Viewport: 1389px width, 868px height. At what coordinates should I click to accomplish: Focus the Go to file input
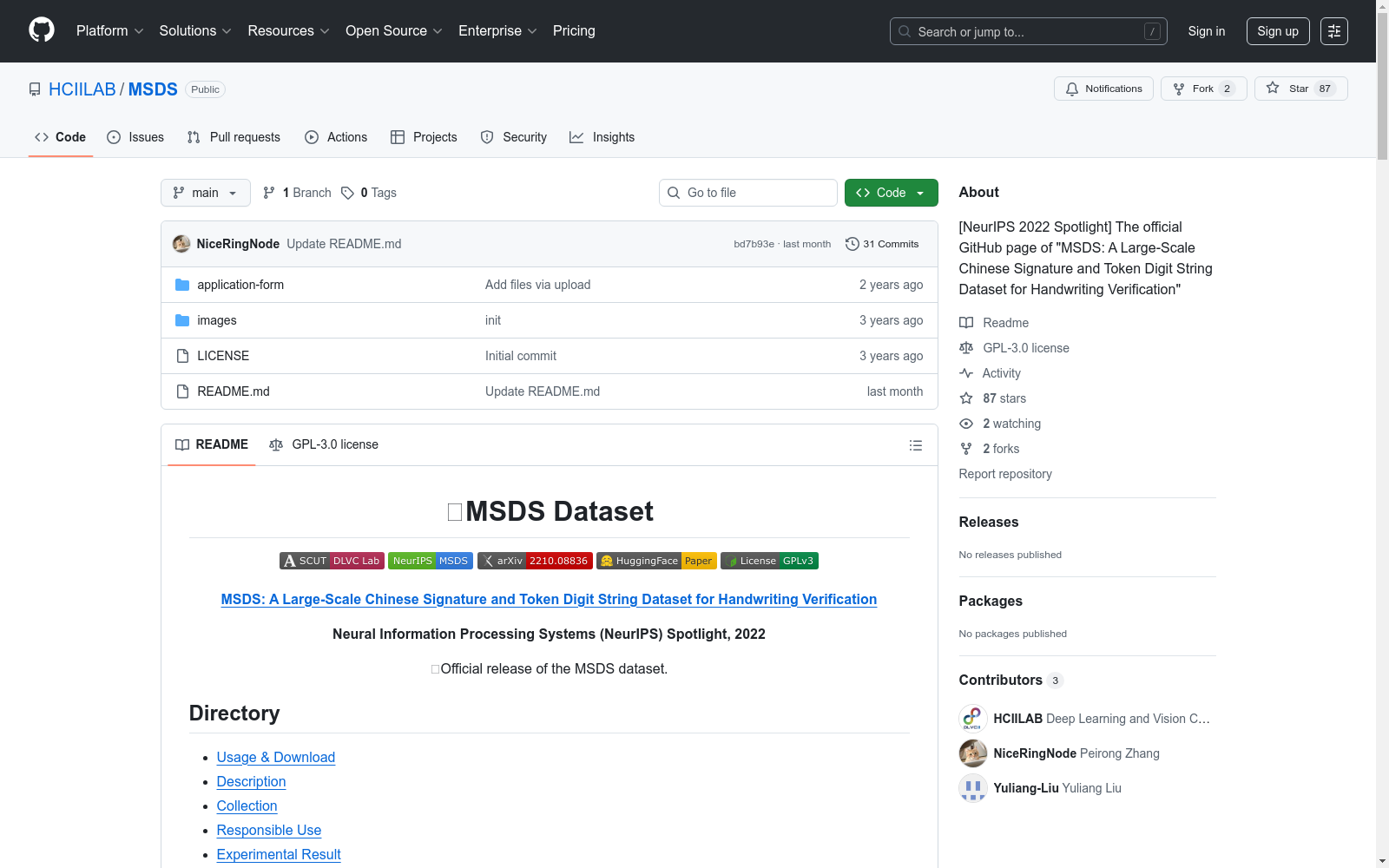point(748,193)
